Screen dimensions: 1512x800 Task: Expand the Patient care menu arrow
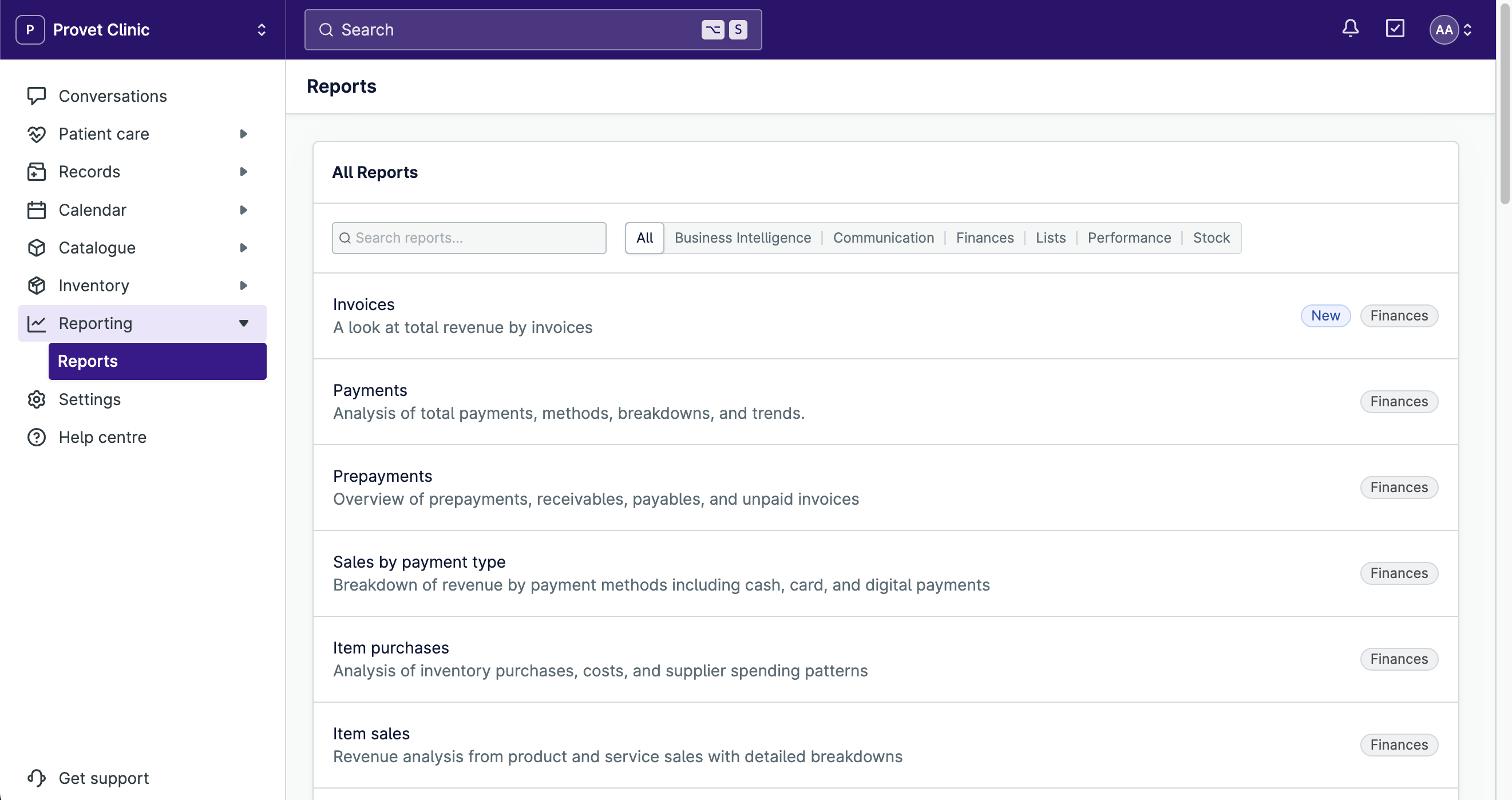(243, 134)
